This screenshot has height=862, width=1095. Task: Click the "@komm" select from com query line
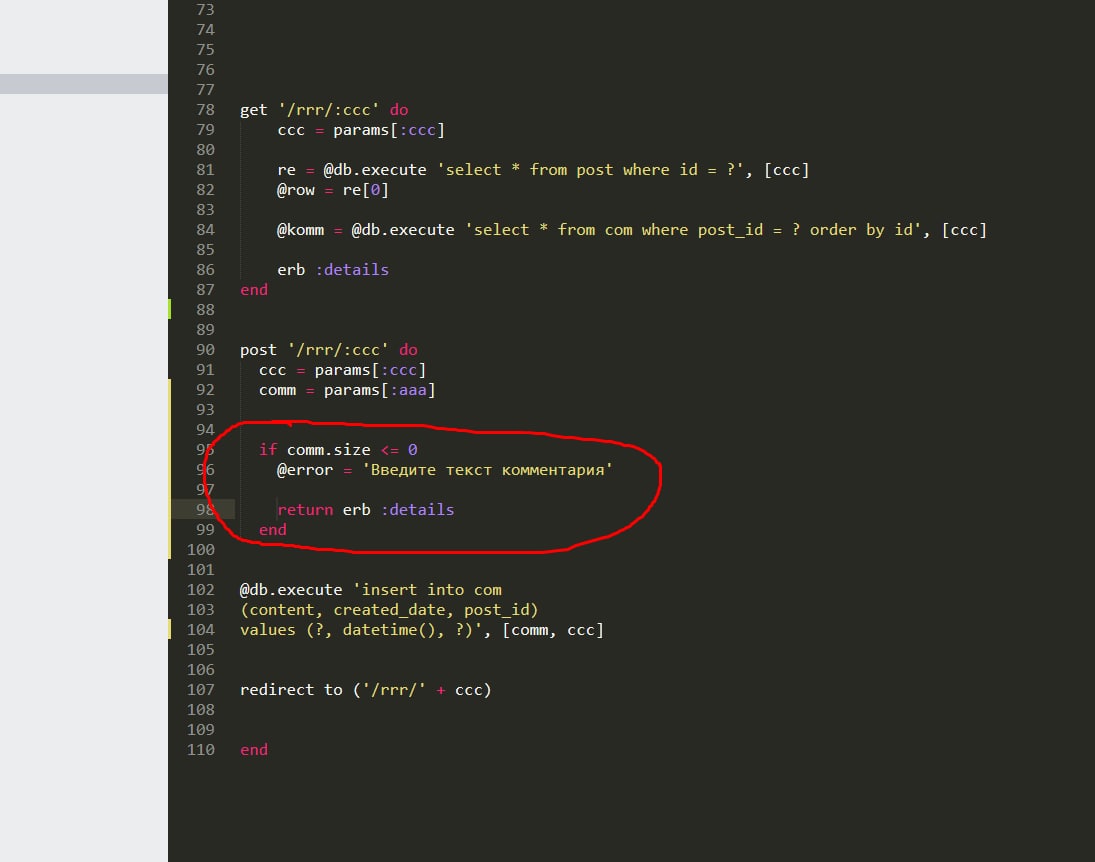click(x=631, y=230)
